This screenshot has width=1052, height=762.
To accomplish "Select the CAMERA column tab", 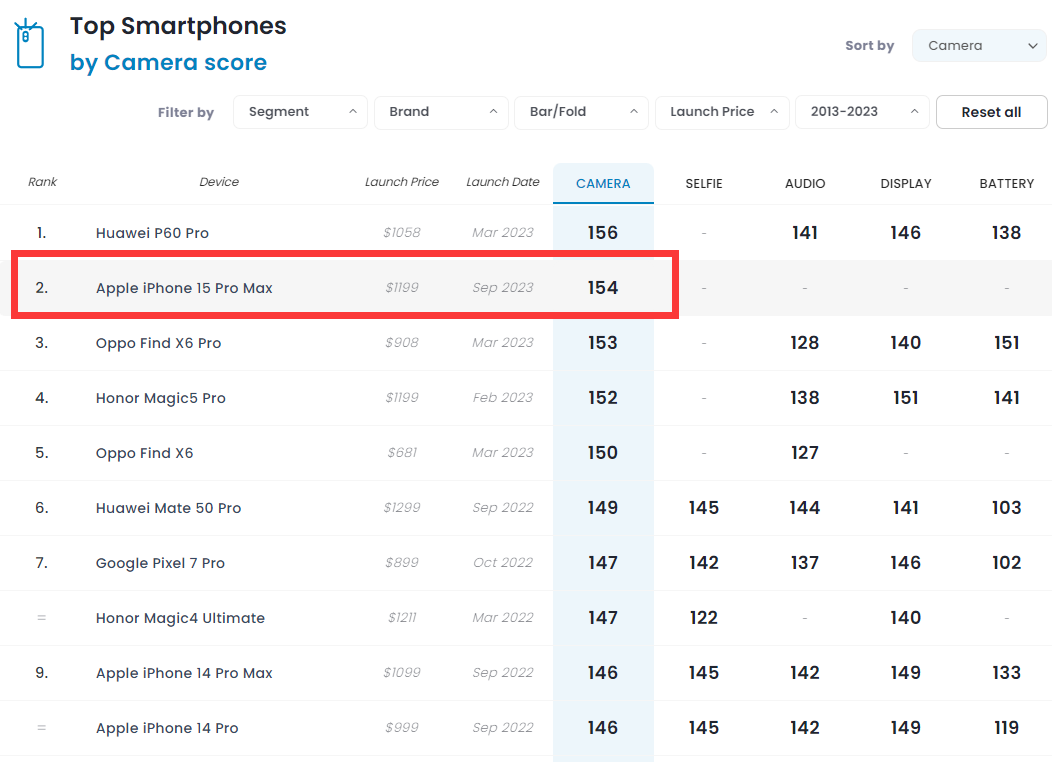I will point(603,184).
